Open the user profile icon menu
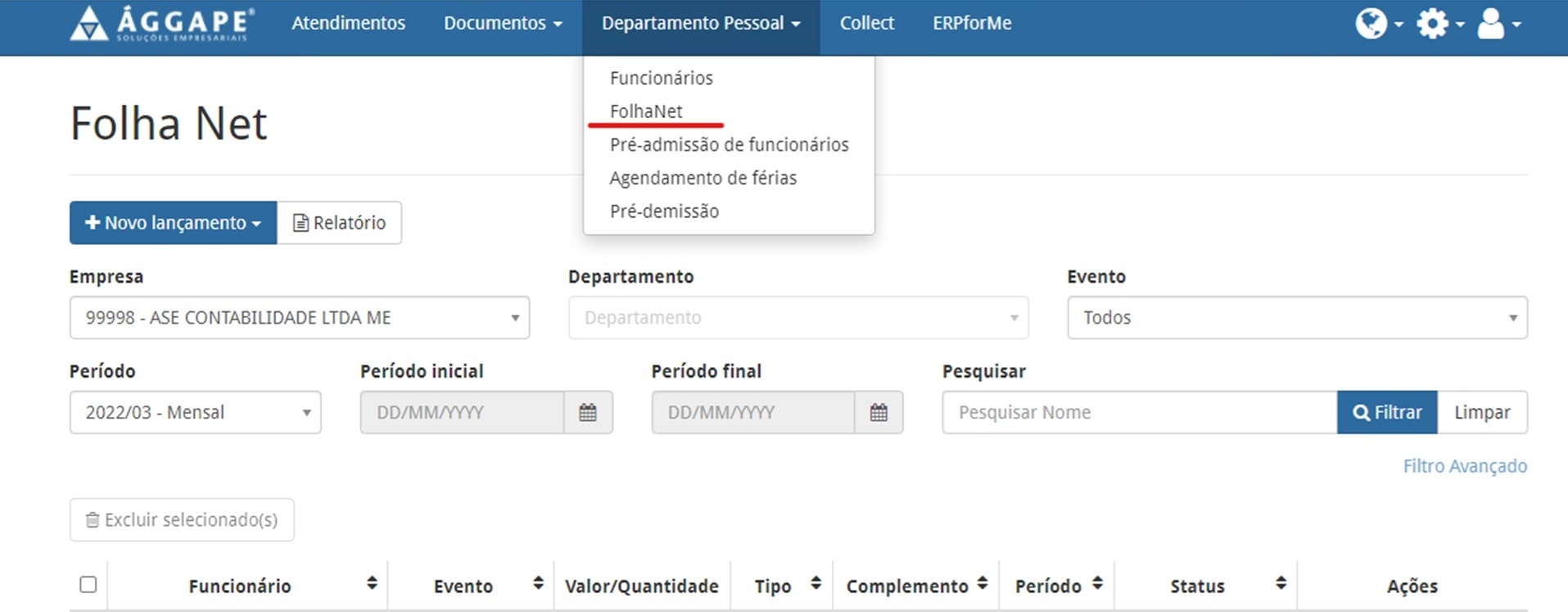 point(1498,24)
